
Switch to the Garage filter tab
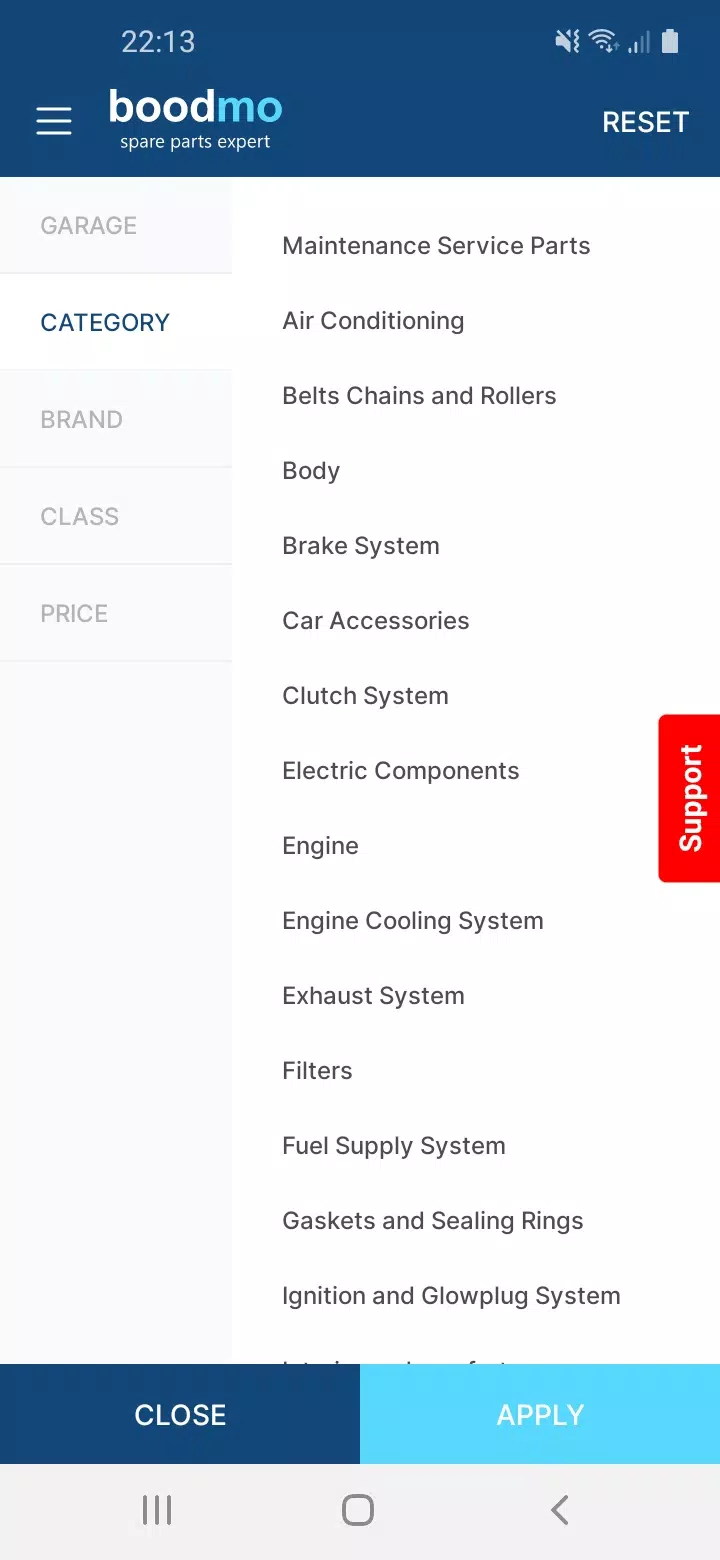(x=89, y=226)
